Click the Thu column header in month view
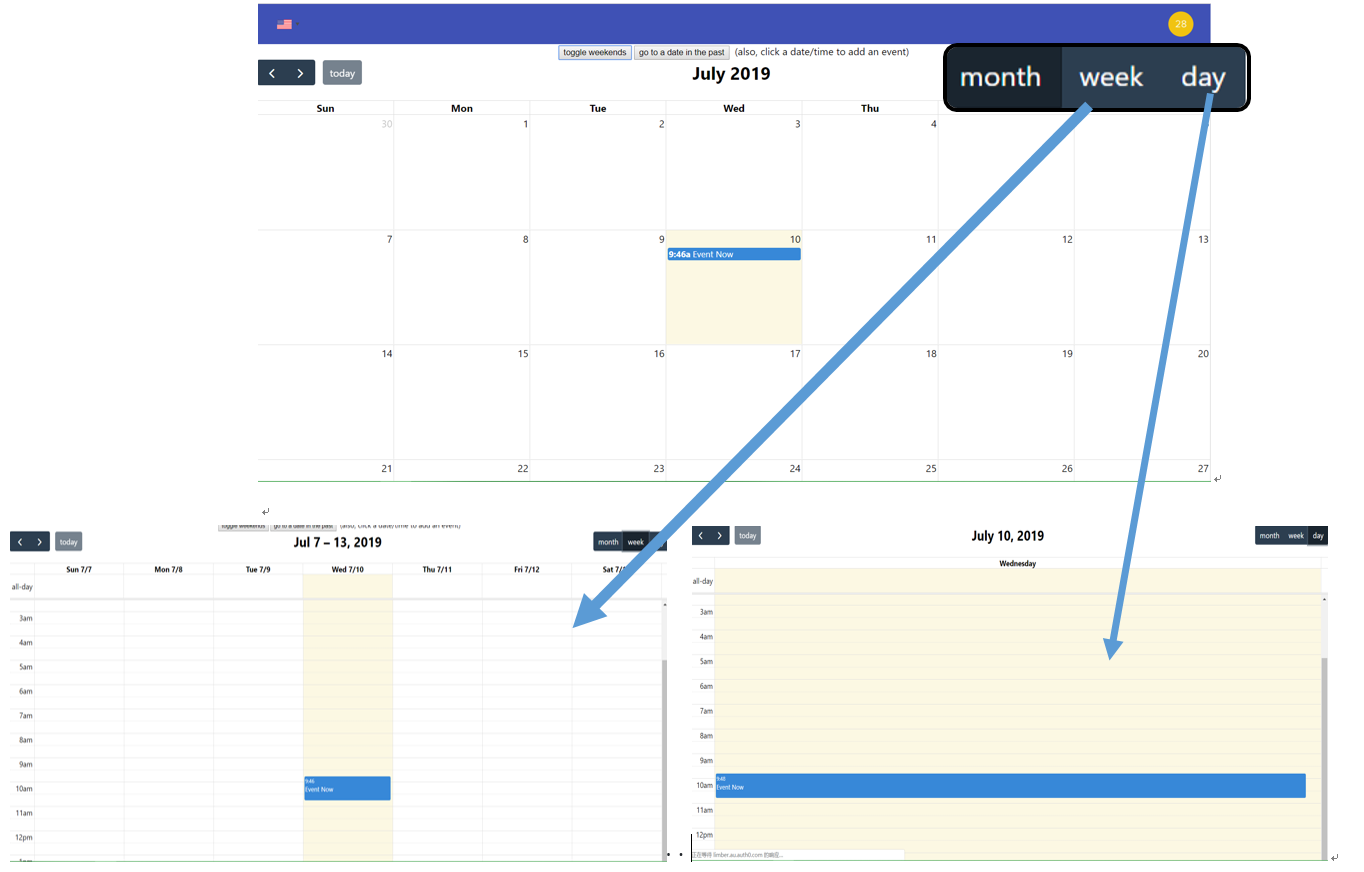 [x=870, y=108]
